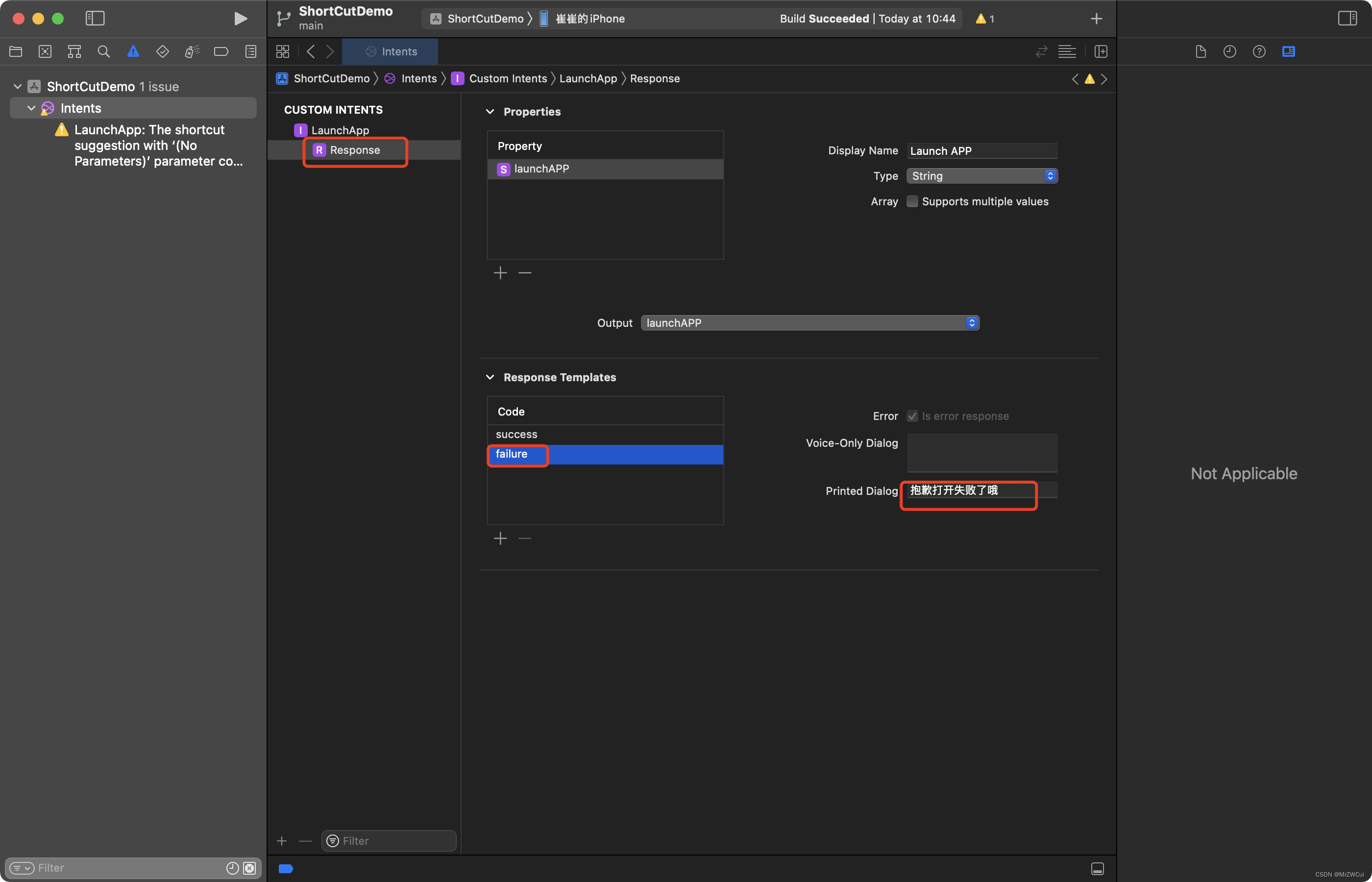Image resolution: width=1372 pixels, height=882 pixels.
Task: Add an editor on the right
Action: [1101, 51]
